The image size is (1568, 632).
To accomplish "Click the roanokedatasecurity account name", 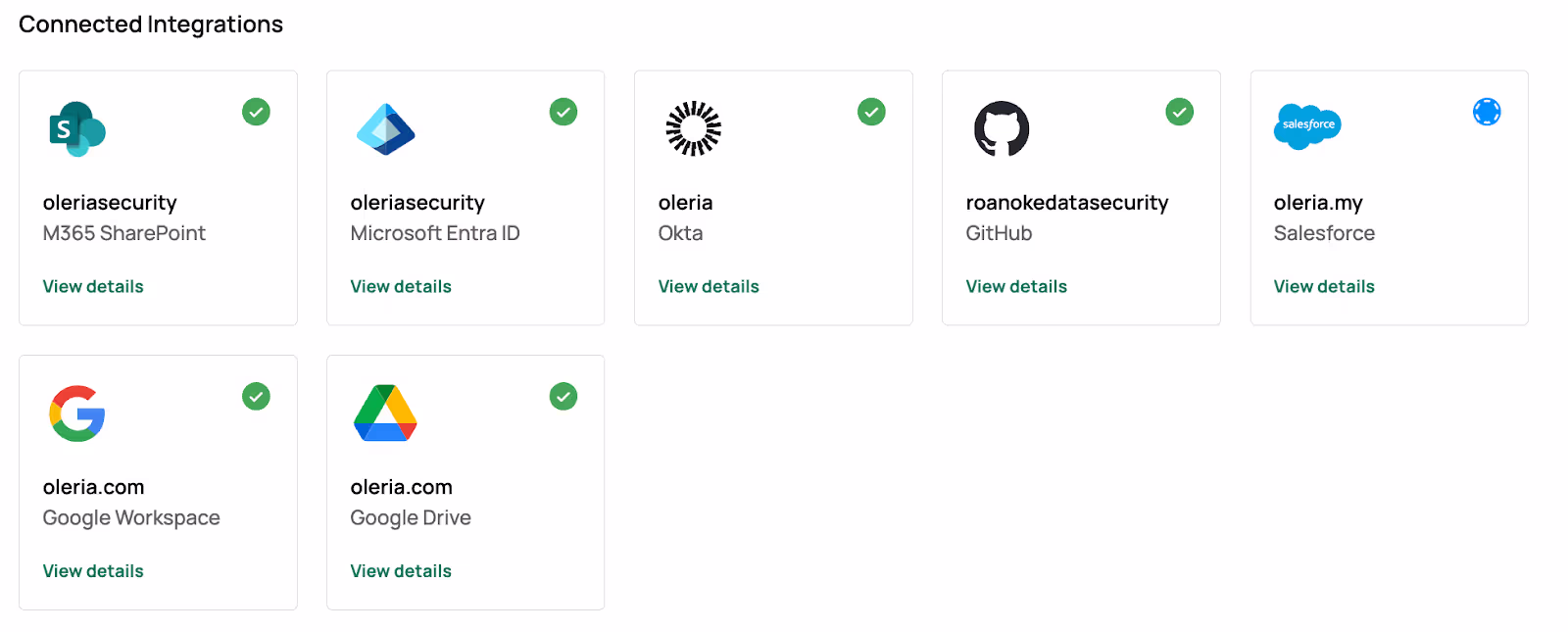I will (1067, 203).
